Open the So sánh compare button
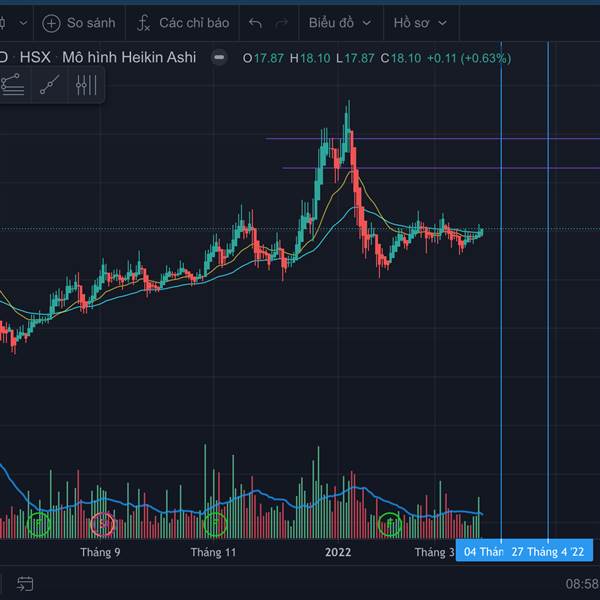 point(79,23)
